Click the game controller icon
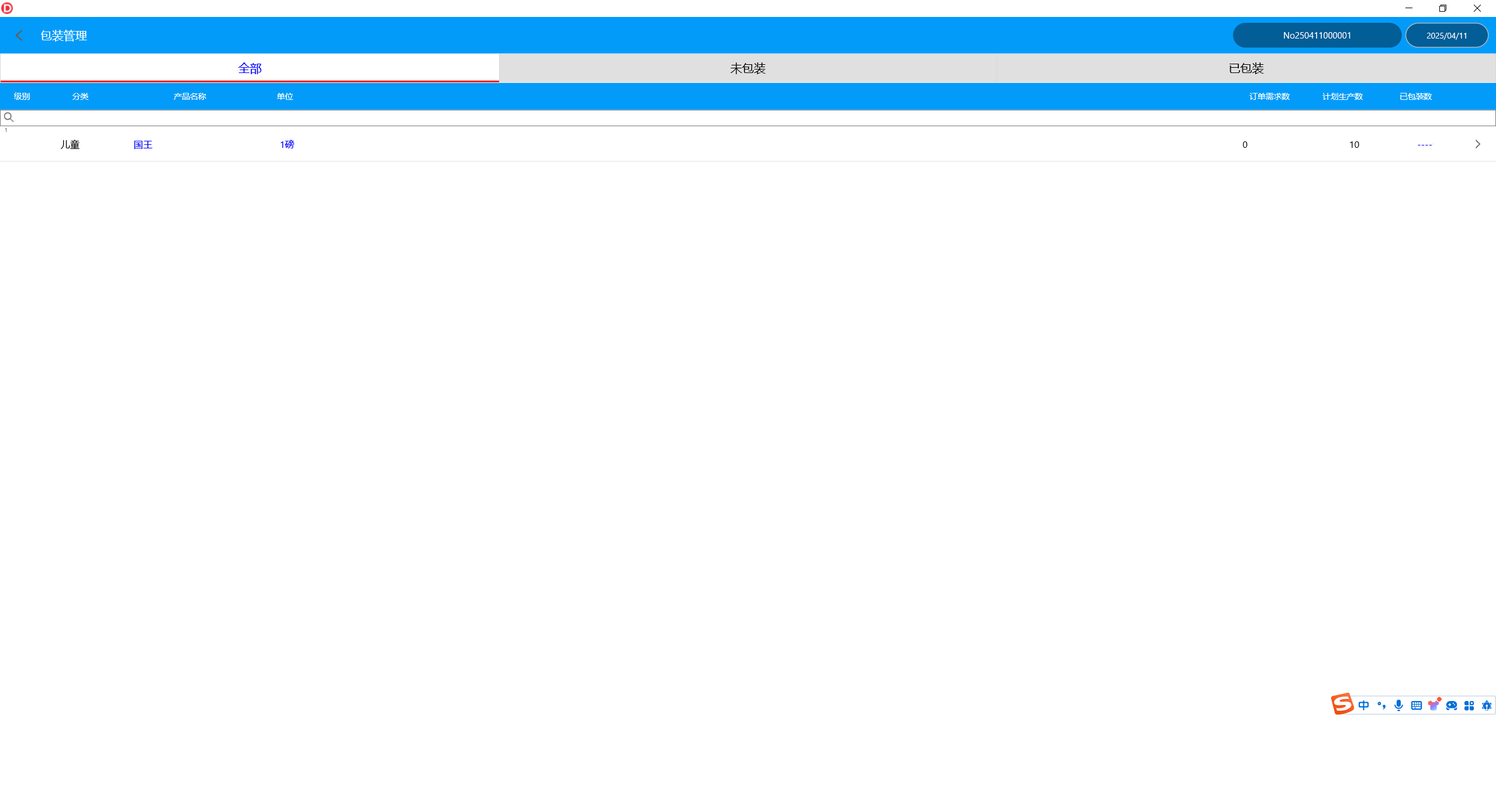1496x812 pixels. click(1452, 705)
